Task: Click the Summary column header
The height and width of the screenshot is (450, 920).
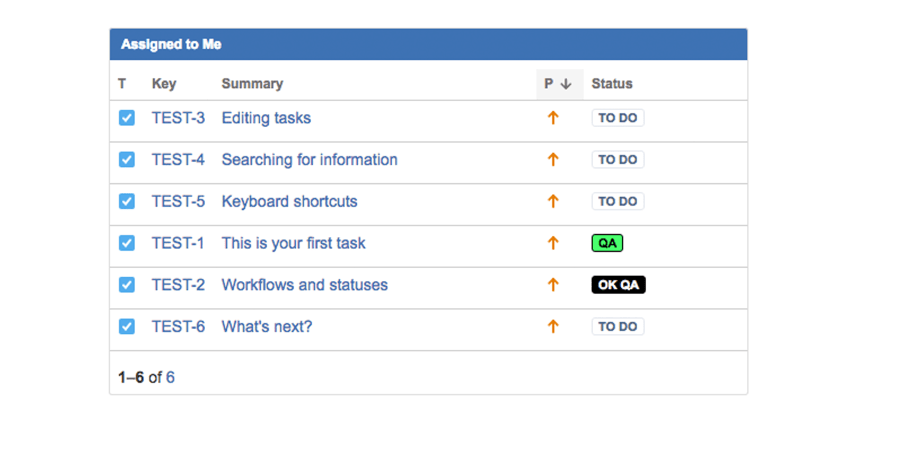Action: tap(252, 84)
